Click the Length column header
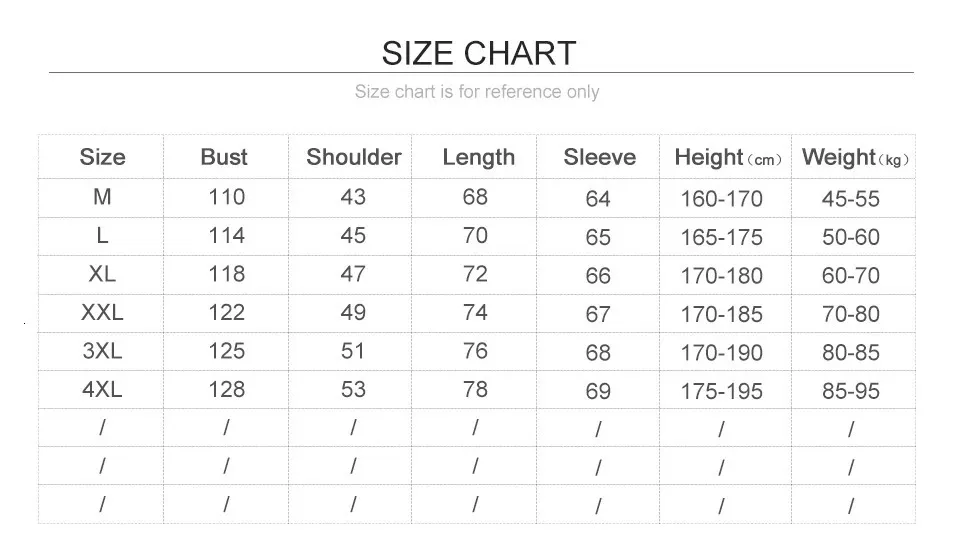This screenshot has height=553, width=960. 478,157
